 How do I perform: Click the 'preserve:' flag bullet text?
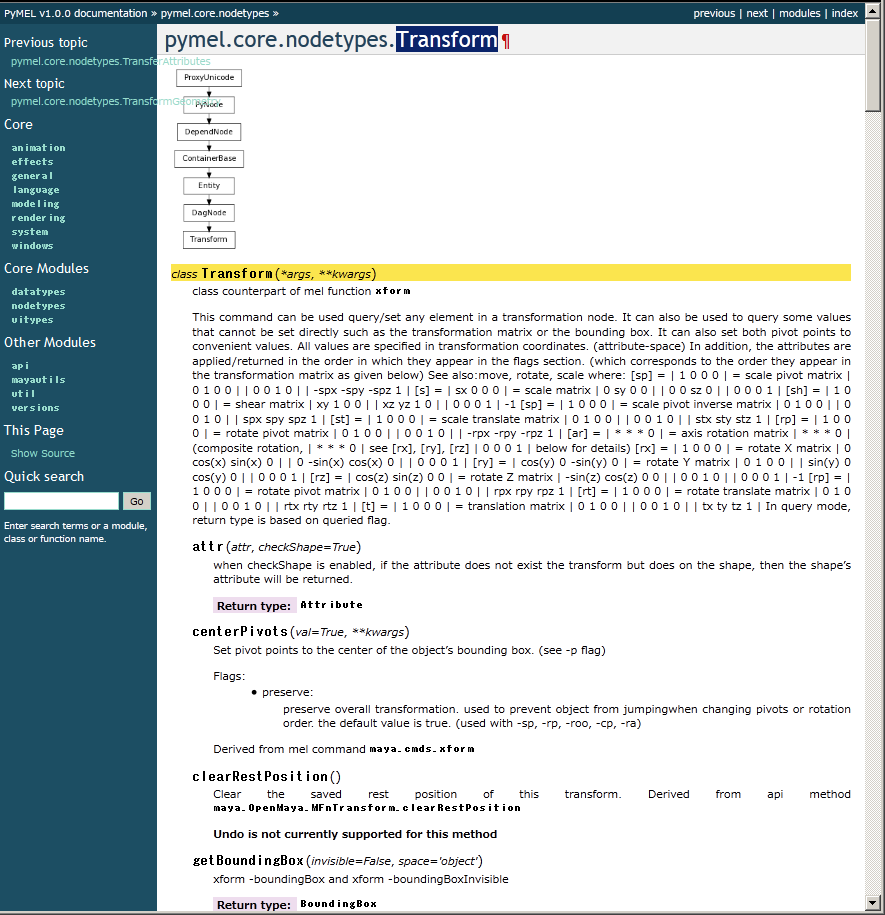[x=287, y=692]
